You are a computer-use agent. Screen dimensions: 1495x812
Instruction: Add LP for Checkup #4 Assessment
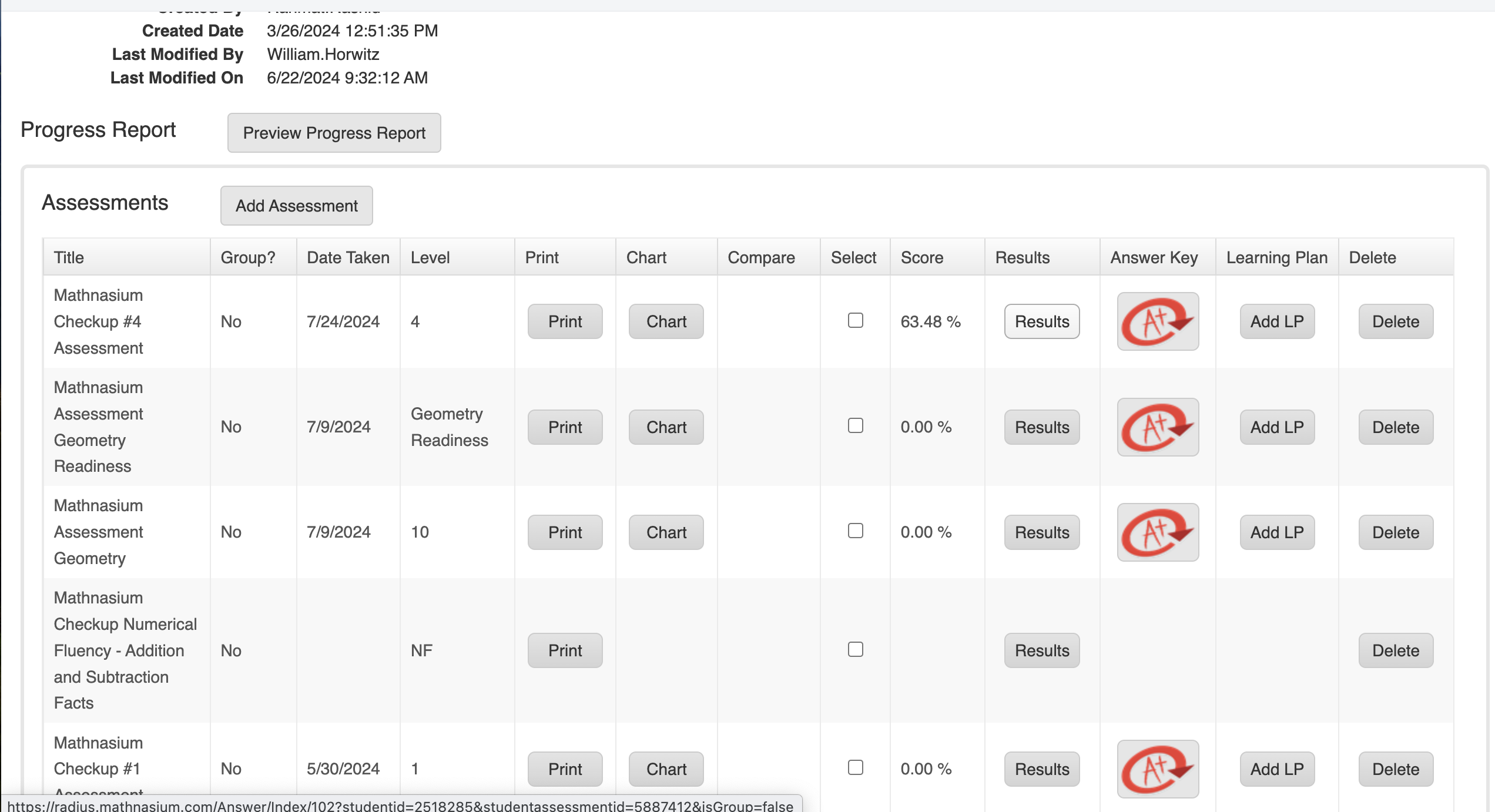point(1277,321)
